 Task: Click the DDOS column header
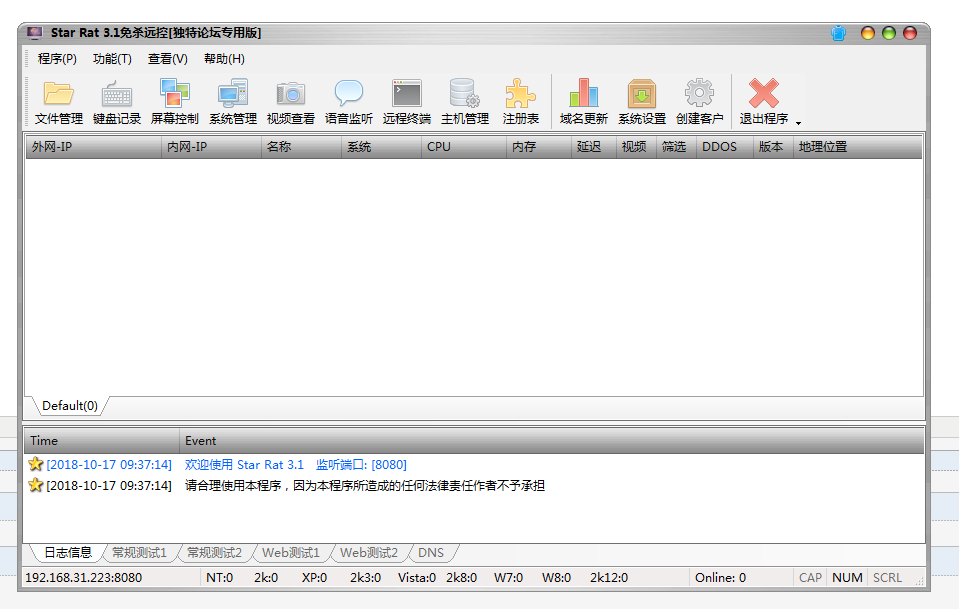[725, 147]
